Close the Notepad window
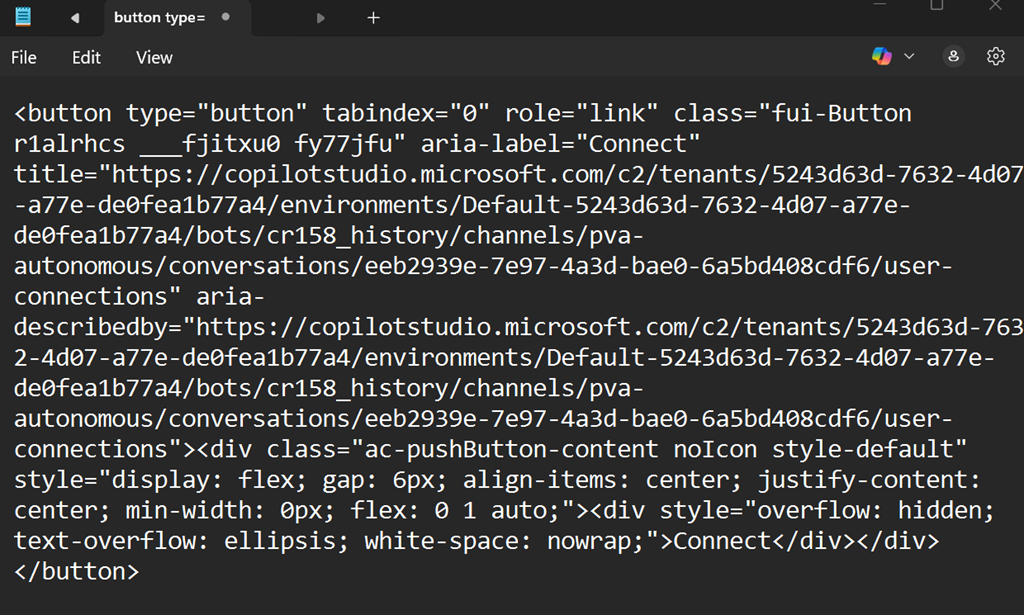 (995, 5)
